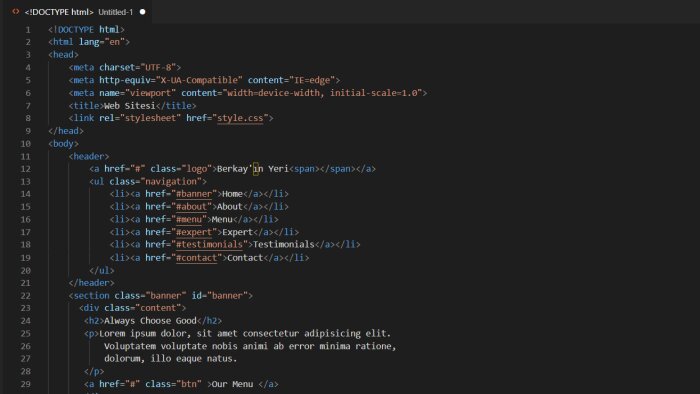Viewport: 700px width, 394px height.
Task: Click the HTML file icon in tab
Action: pyautogui.click(x=16, y=12)
